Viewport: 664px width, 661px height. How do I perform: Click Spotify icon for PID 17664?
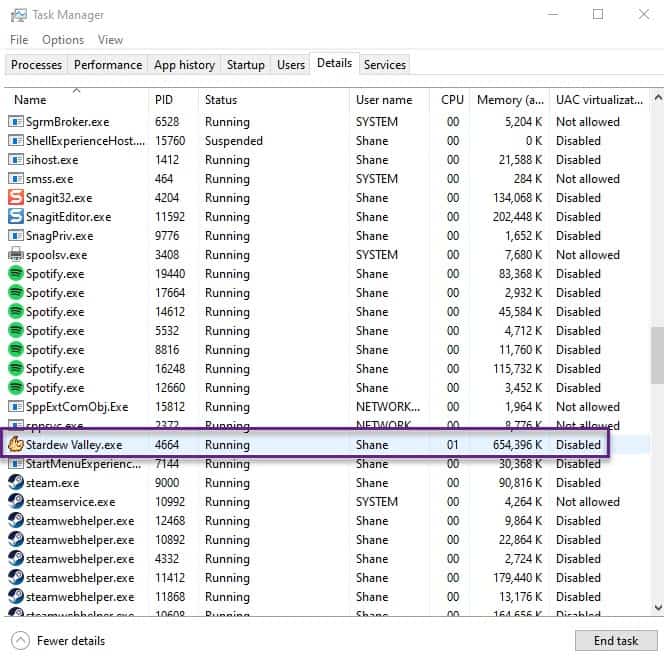[16, 293]
